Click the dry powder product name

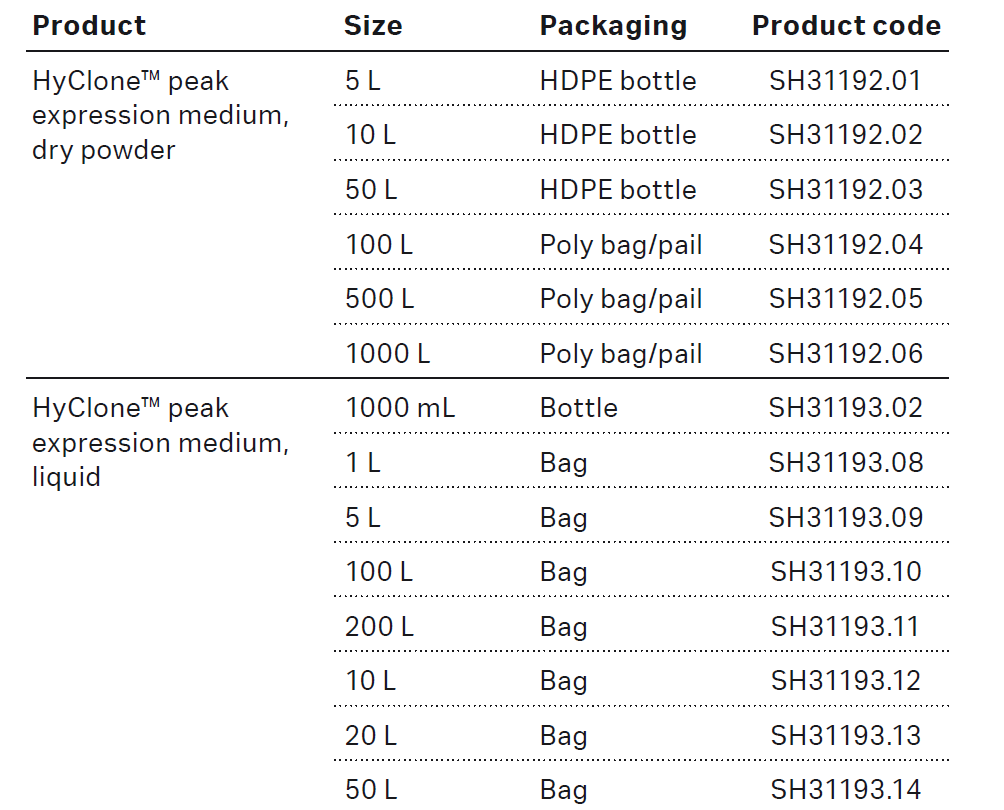coord(160,115)
